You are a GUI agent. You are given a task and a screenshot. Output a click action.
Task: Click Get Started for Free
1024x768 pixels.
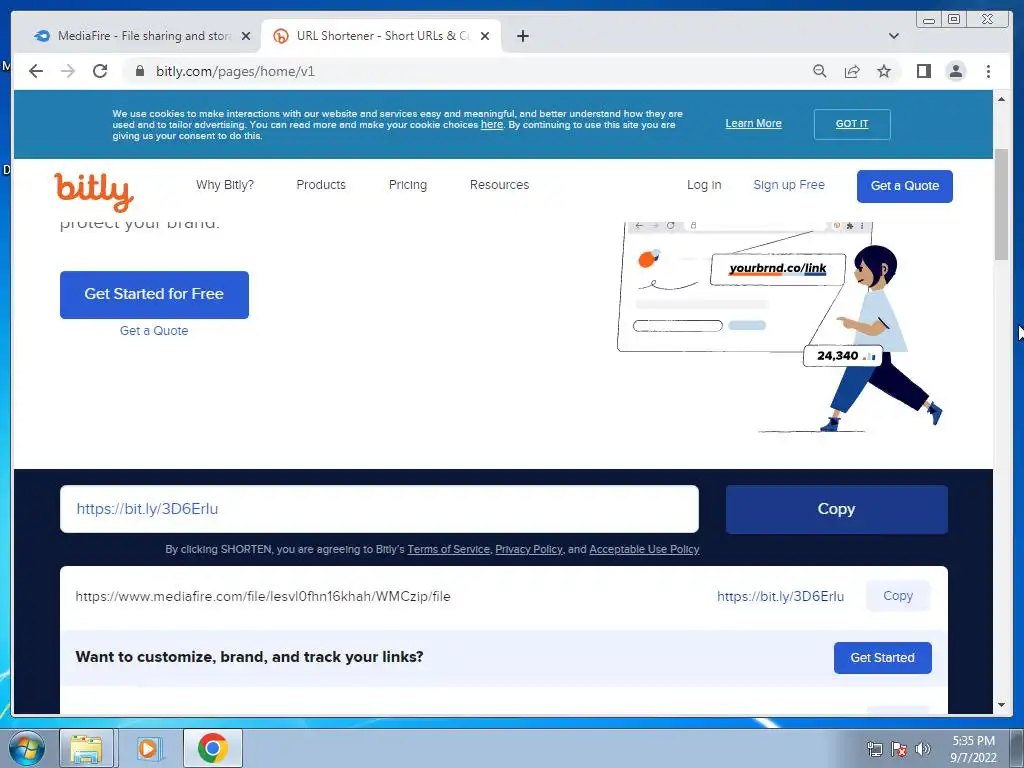pos(154,295)
